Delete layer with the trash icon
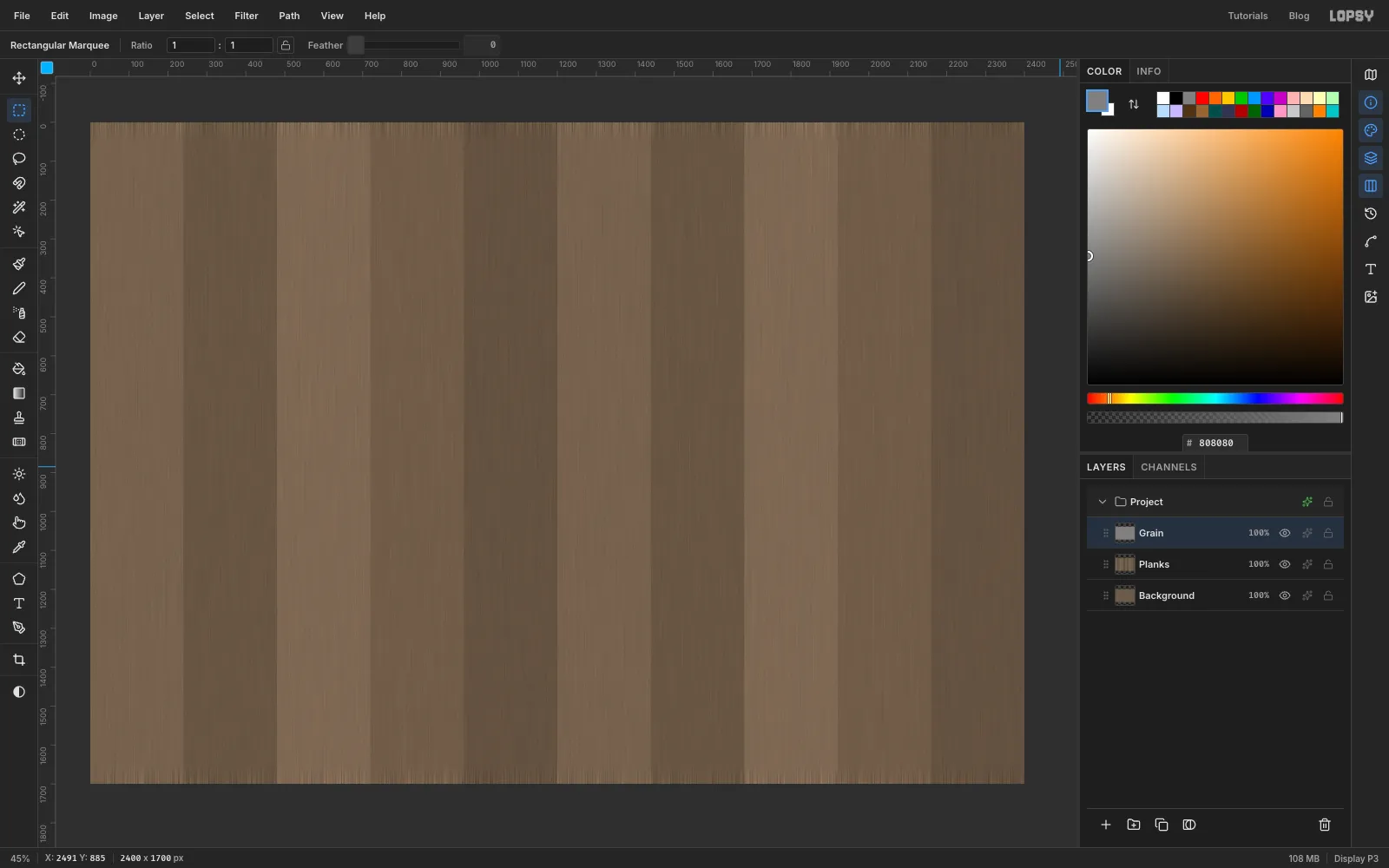Image resolution: width=1389 pixels, height=868 pixels. (x=1325, y=825)
